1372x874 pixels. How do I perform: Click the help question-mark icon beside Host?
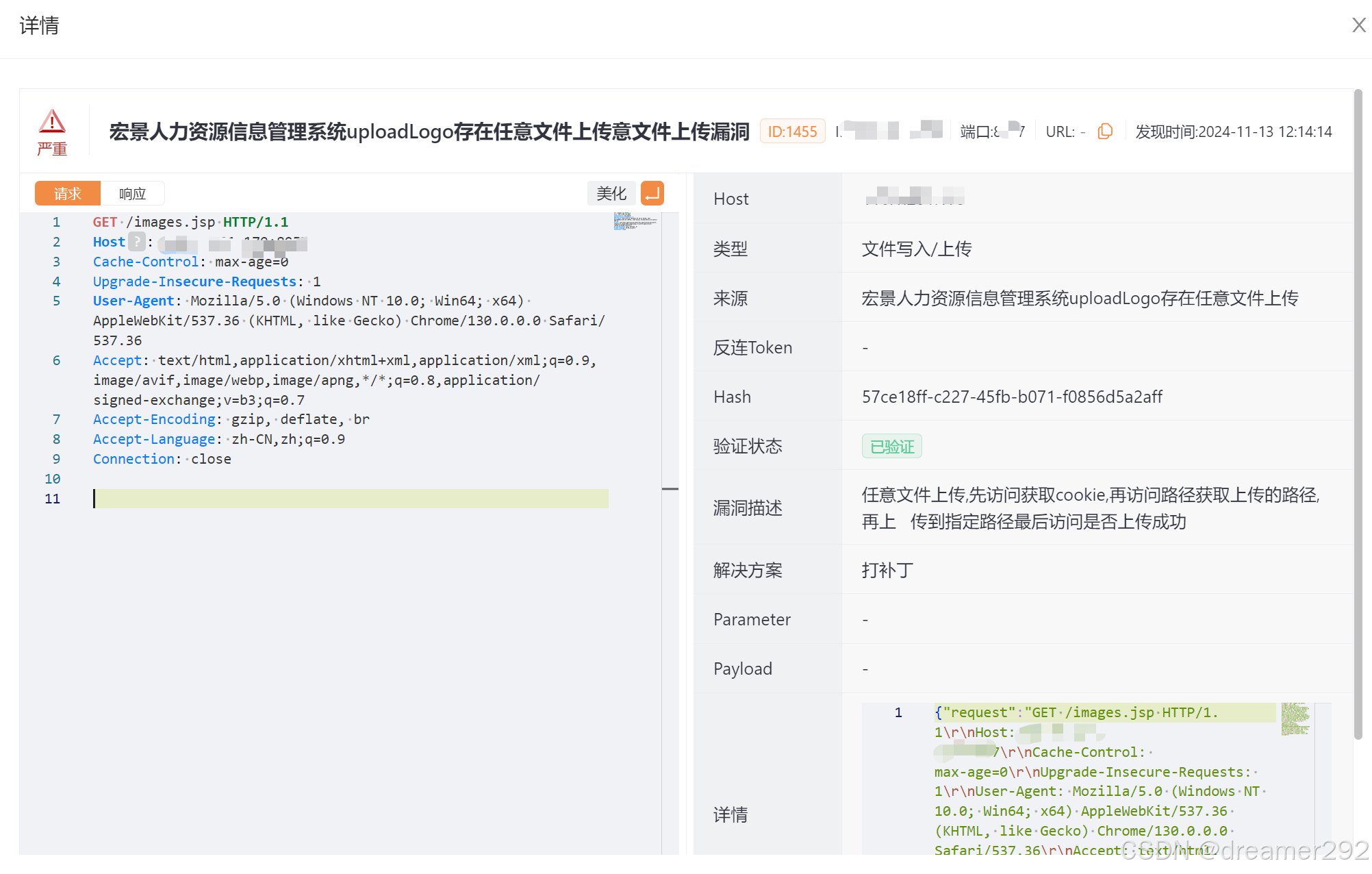pos(137,241)
